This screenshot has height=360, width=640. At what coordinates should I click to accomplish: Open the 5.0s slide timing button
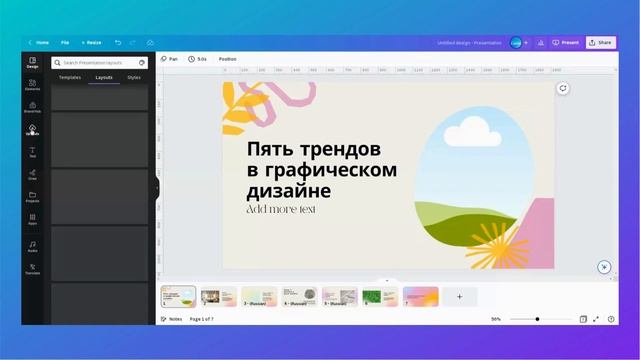coord(198,59)
